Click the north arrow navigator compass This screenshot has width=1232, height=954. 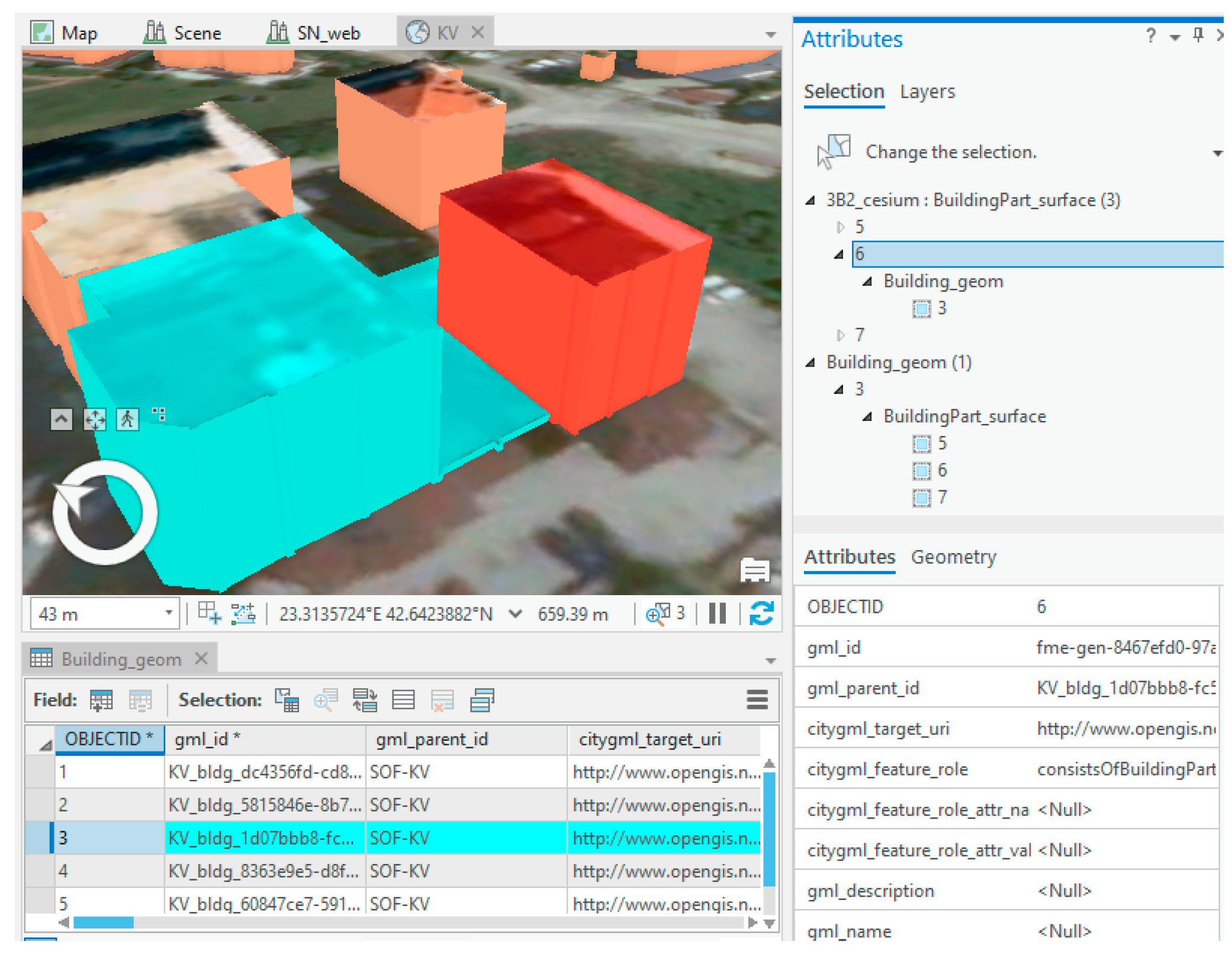point(105,512)
